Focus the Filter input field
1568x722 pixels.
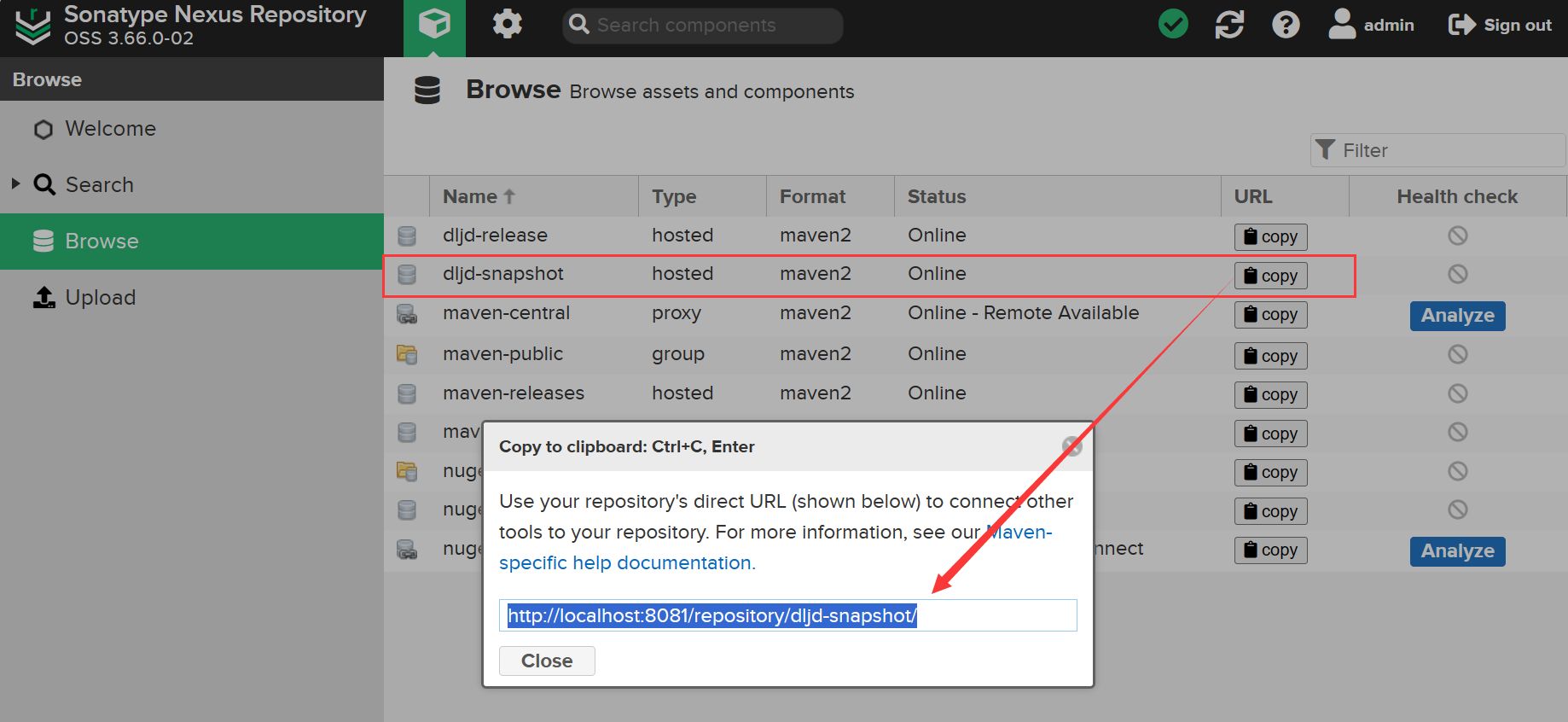click(x=1438, y=150)
